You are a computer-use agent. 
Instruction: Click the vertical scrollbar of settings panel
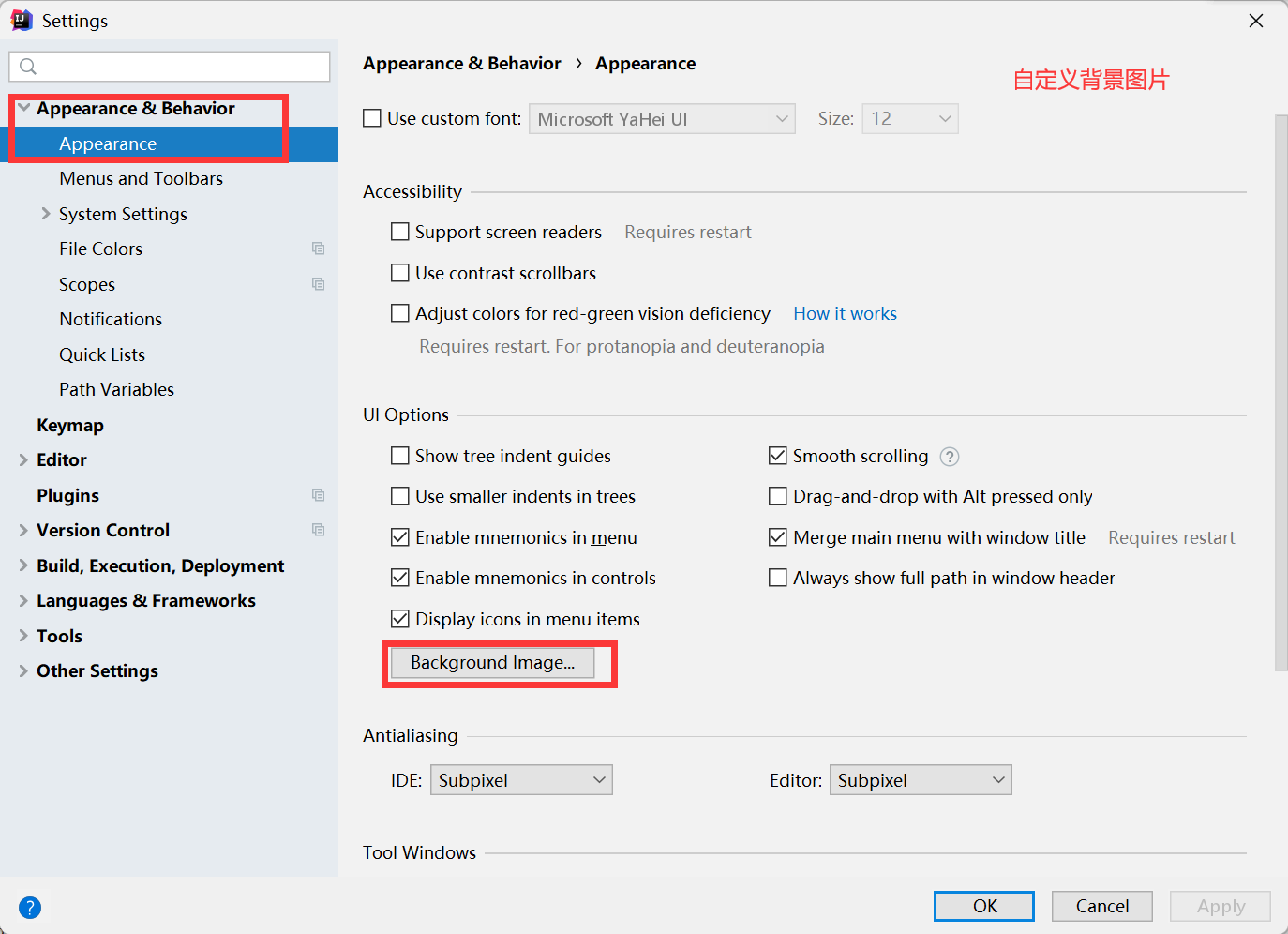point(1281,394)
